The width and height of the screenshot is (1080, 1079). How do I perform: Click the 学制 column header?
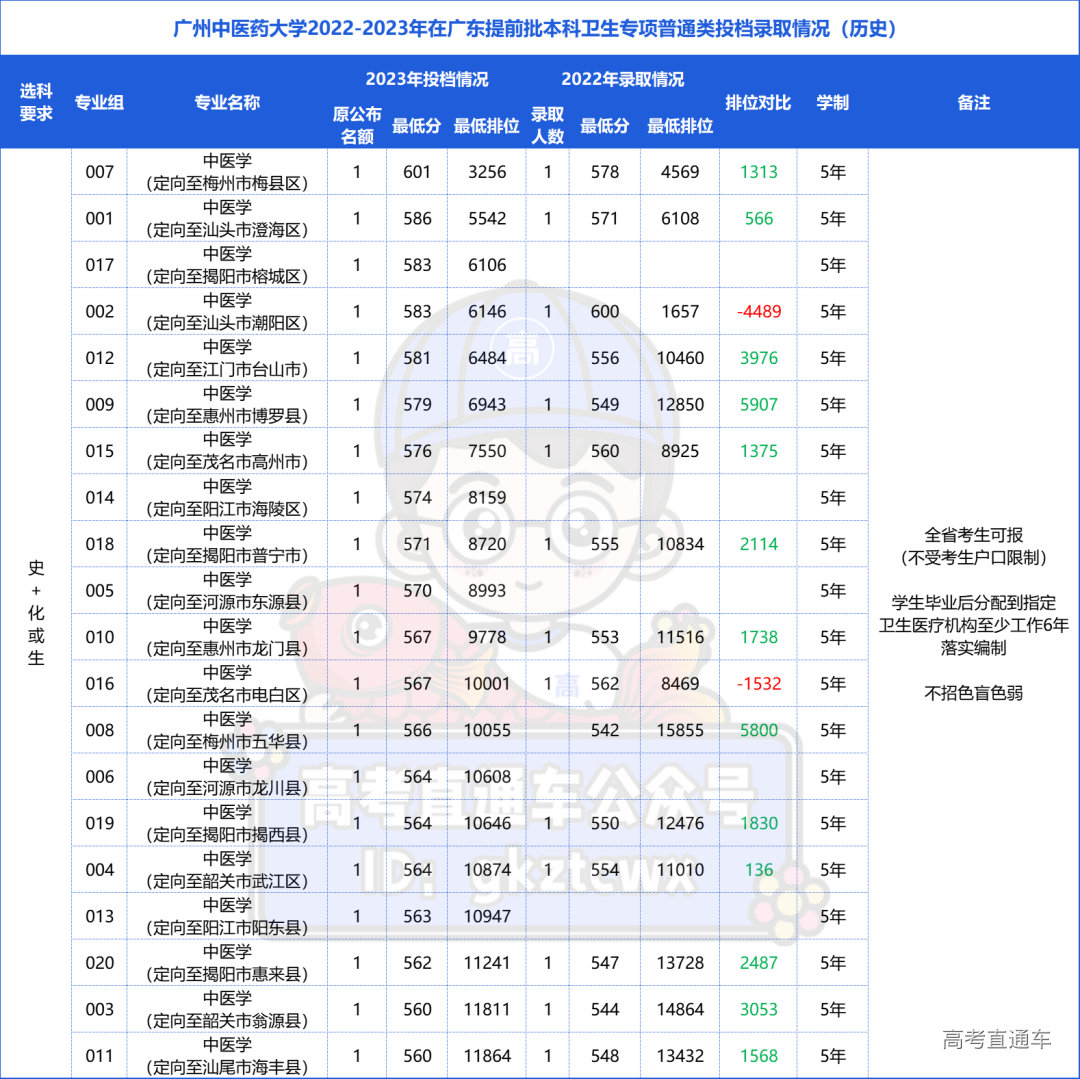click(x=833, y=102)
